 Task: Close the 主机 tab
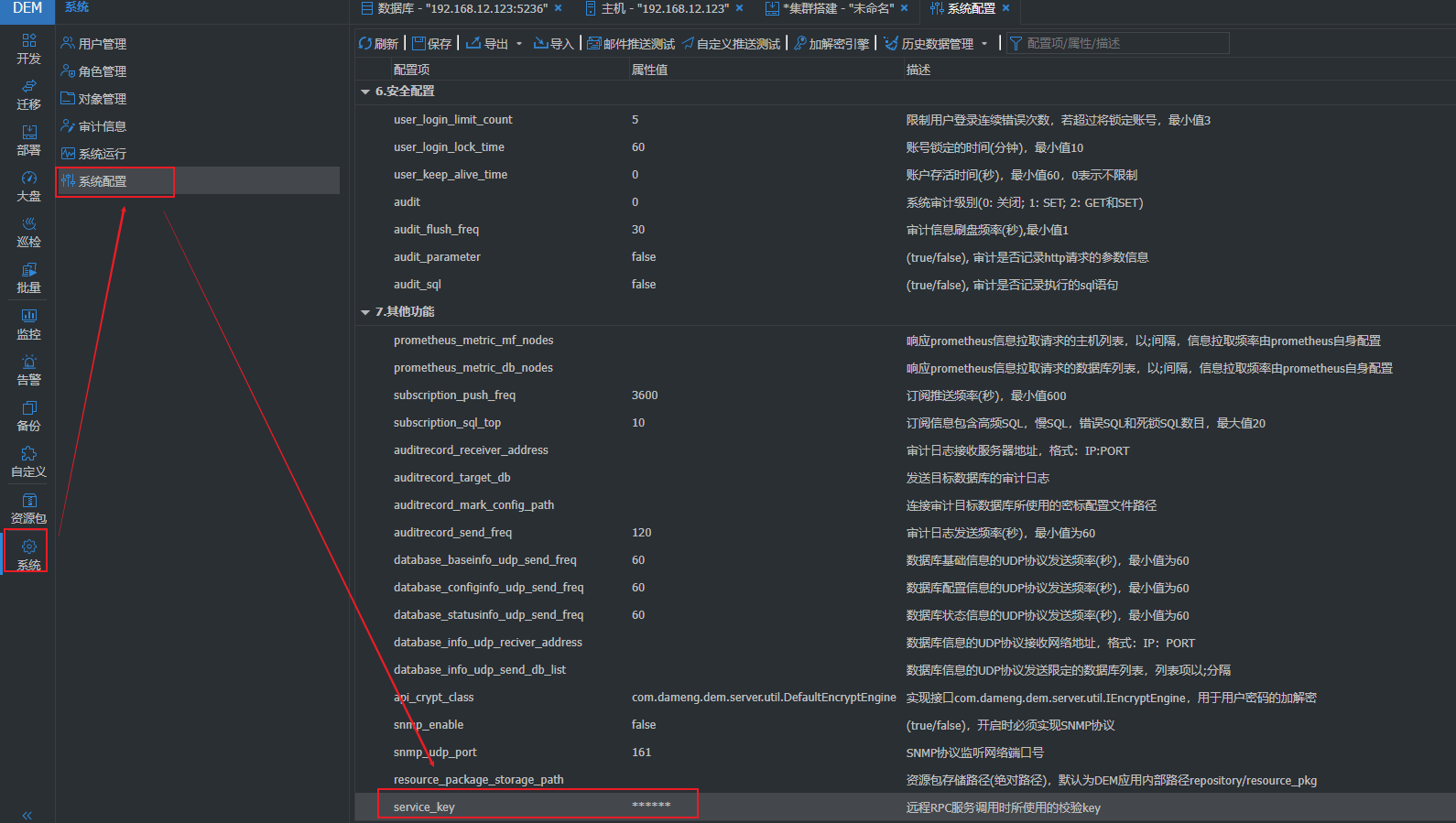pos(740,8)
